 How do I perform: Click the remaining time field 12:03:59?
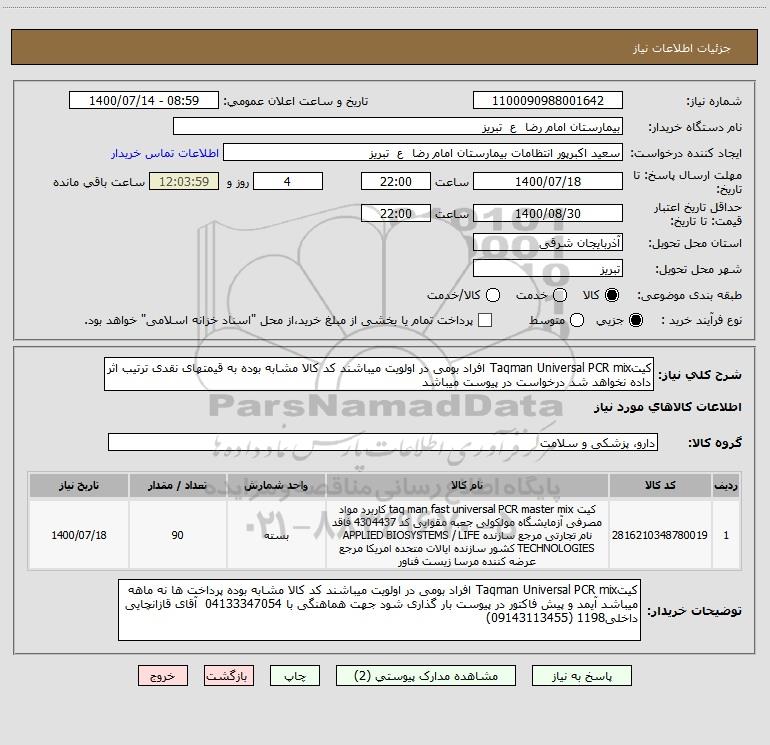coord(184,181)
